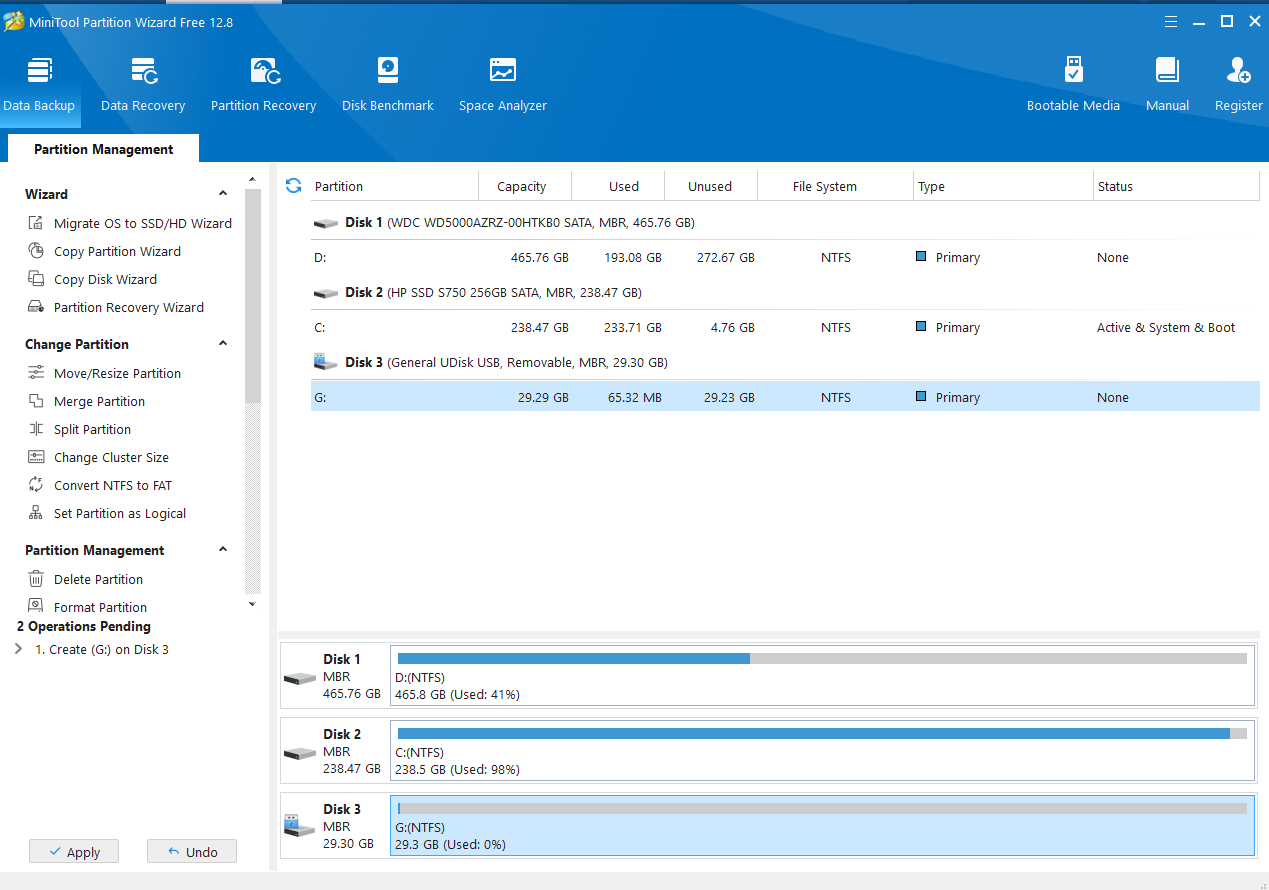
Task: Open the Data Backup tool
Action: coord(39,84)
